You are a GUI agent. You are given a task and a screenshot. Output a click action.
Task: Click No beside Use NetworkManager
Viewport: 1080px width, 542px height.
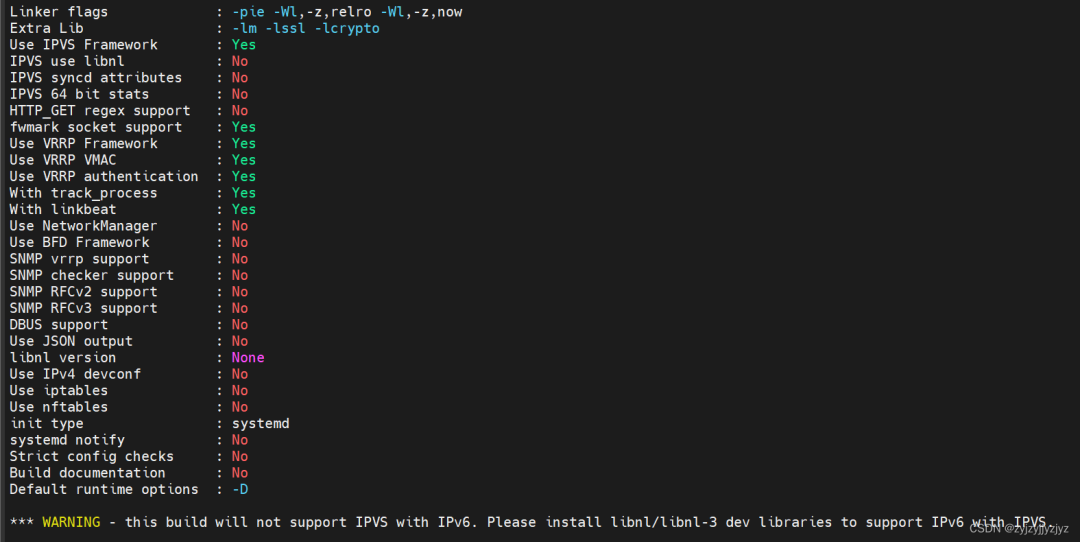coord(240,226)
